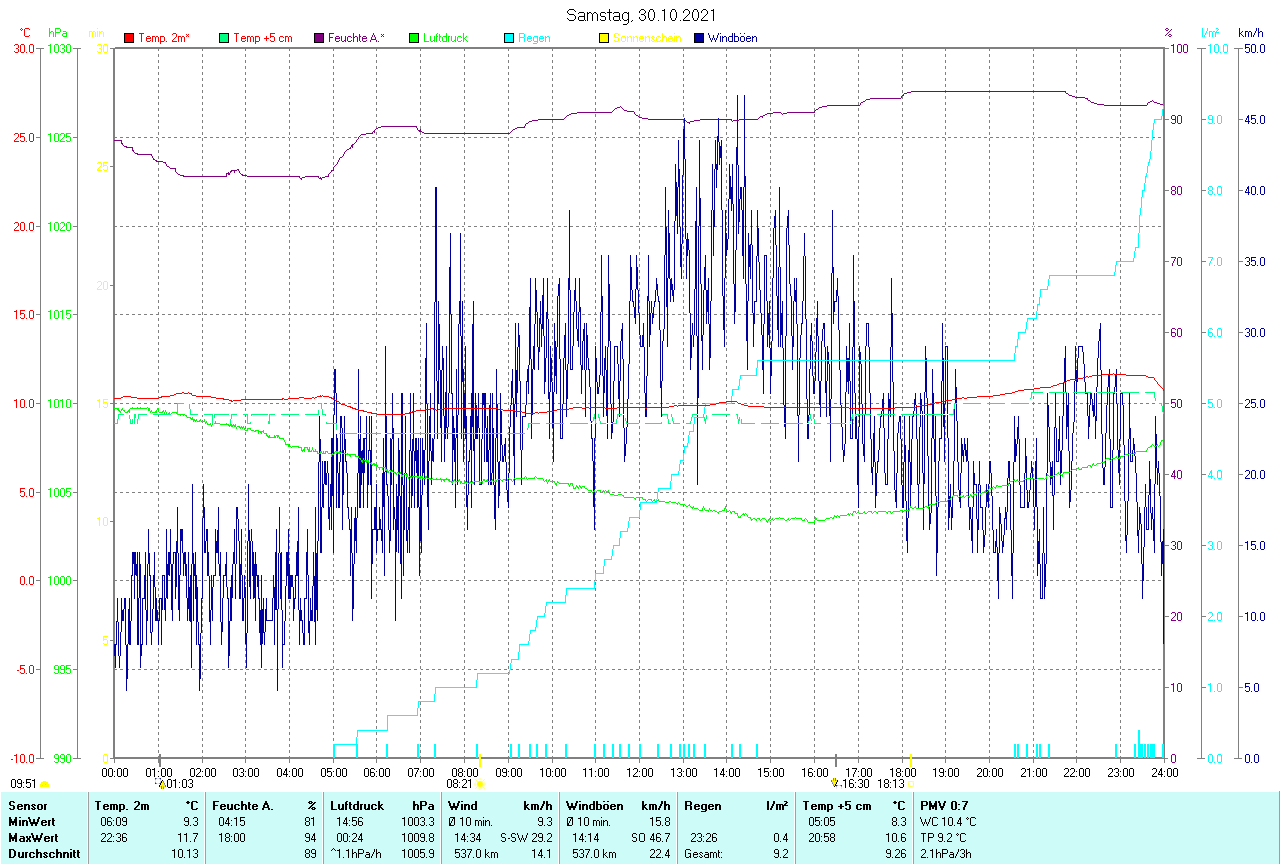Click the 'Sonnenschein' legend label

647,38
